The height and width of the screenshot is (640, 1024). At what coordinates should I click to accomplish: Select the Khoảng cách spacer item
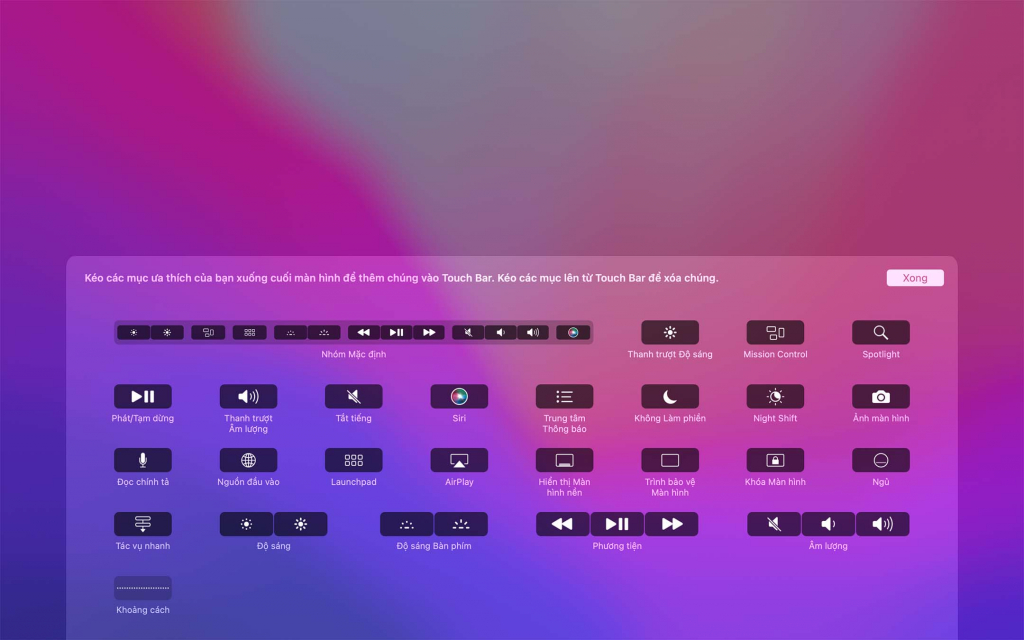(142, 588)
